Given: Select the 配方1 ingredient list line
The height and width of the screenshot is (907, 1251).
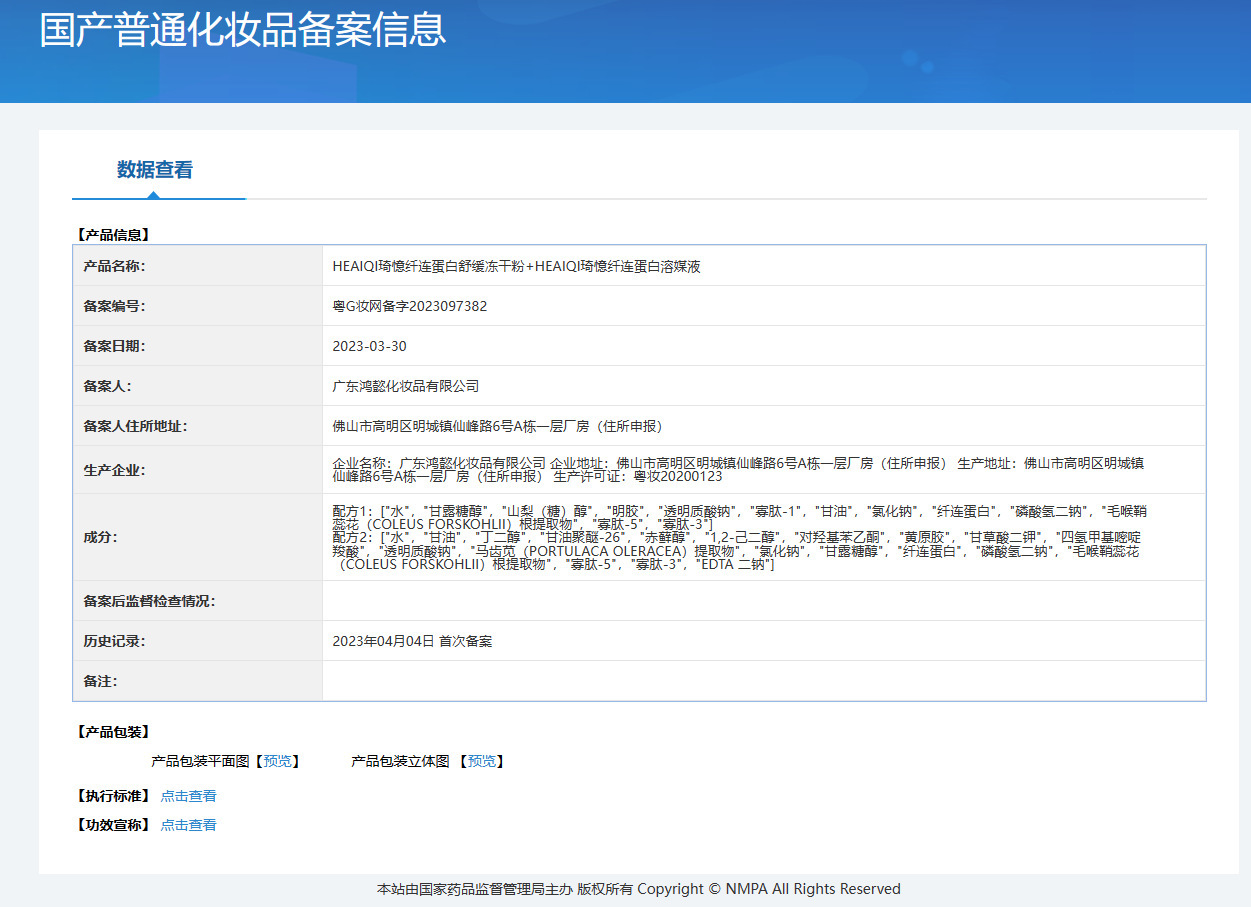Looking at the screenshot, I should [738, 516].
